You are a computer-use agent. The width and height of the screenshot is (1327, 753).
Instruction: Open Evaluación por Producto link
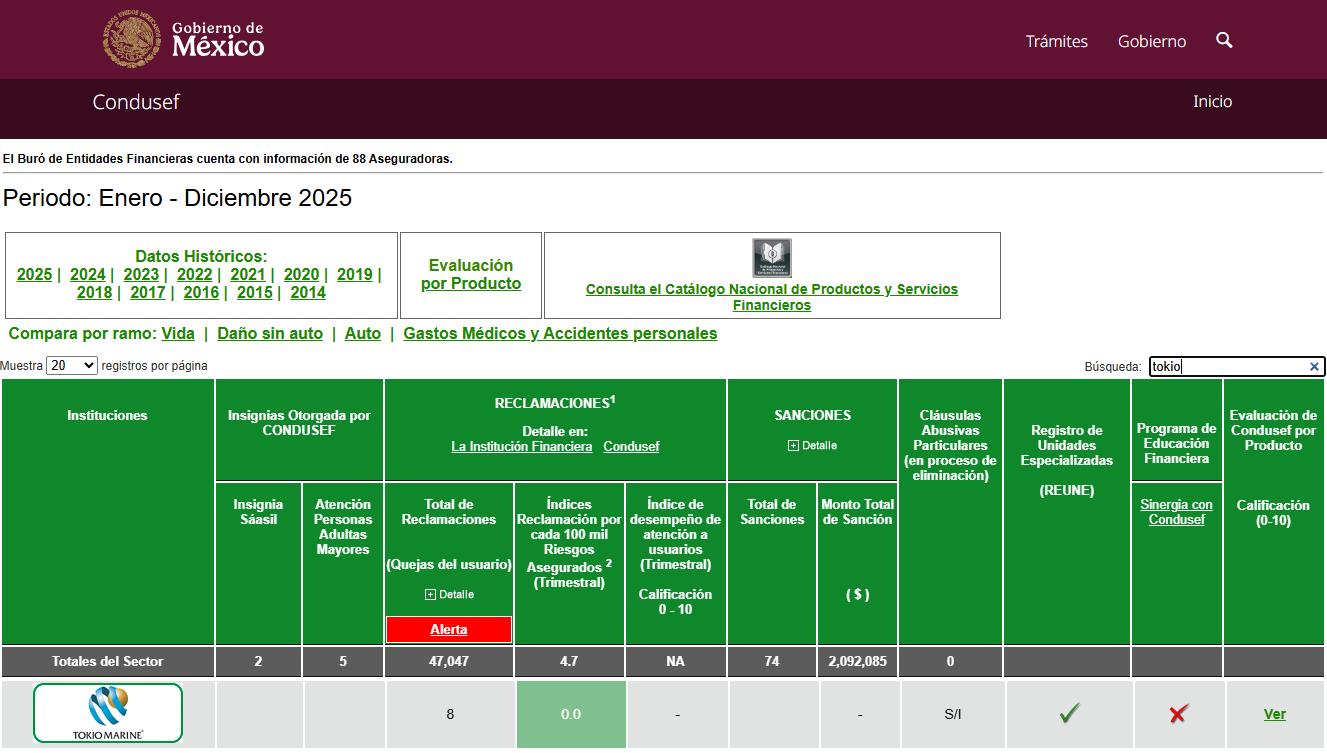click(471, 275)
